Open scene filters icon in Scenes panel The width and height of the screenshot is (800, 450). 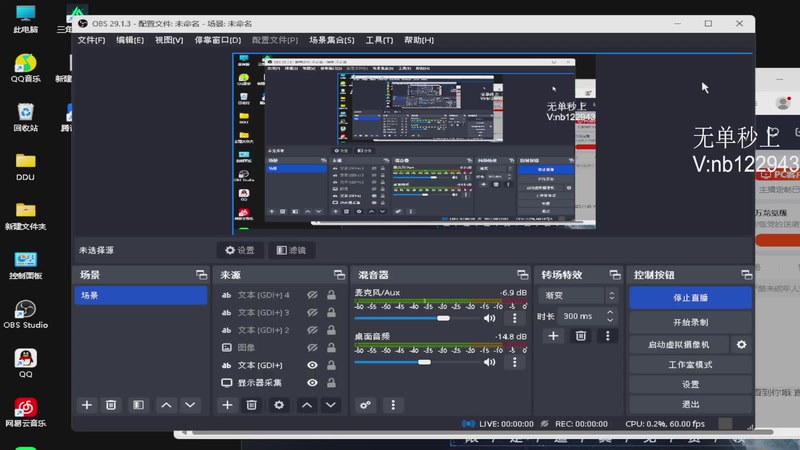click(138, 405)
